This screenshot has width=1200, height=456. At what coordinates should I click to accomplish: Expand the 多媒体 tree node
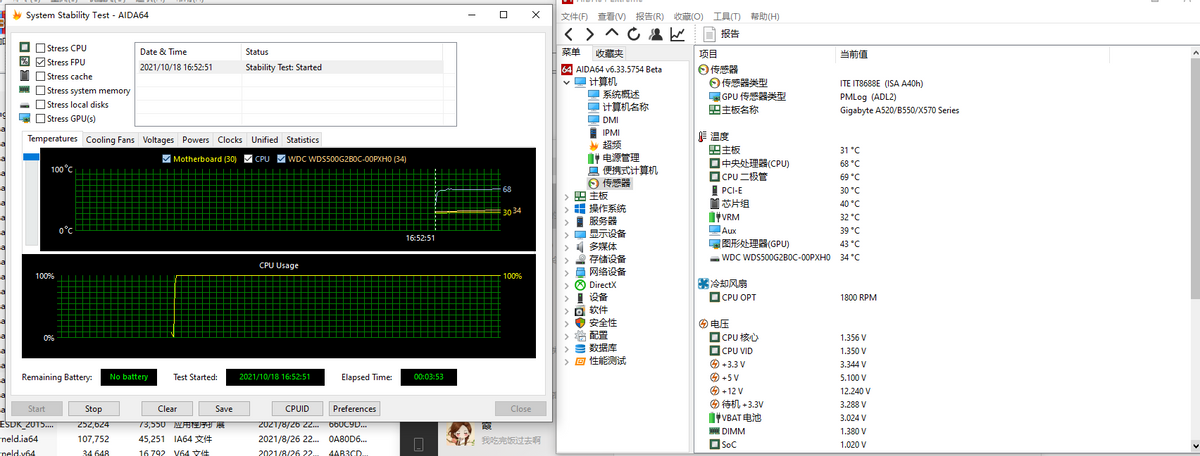567,247
